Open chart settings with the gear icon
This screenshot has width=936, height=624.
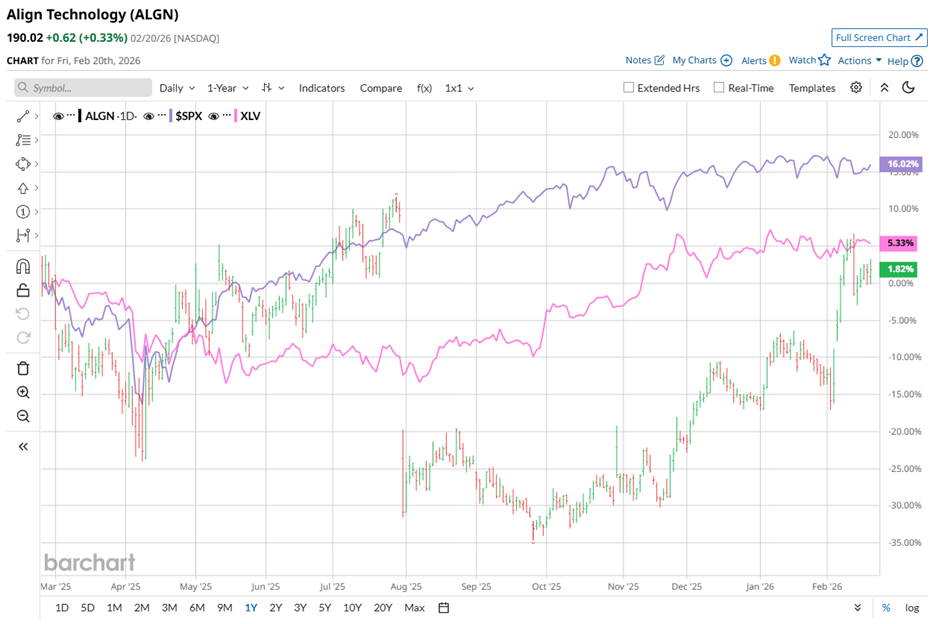point(856,88)
